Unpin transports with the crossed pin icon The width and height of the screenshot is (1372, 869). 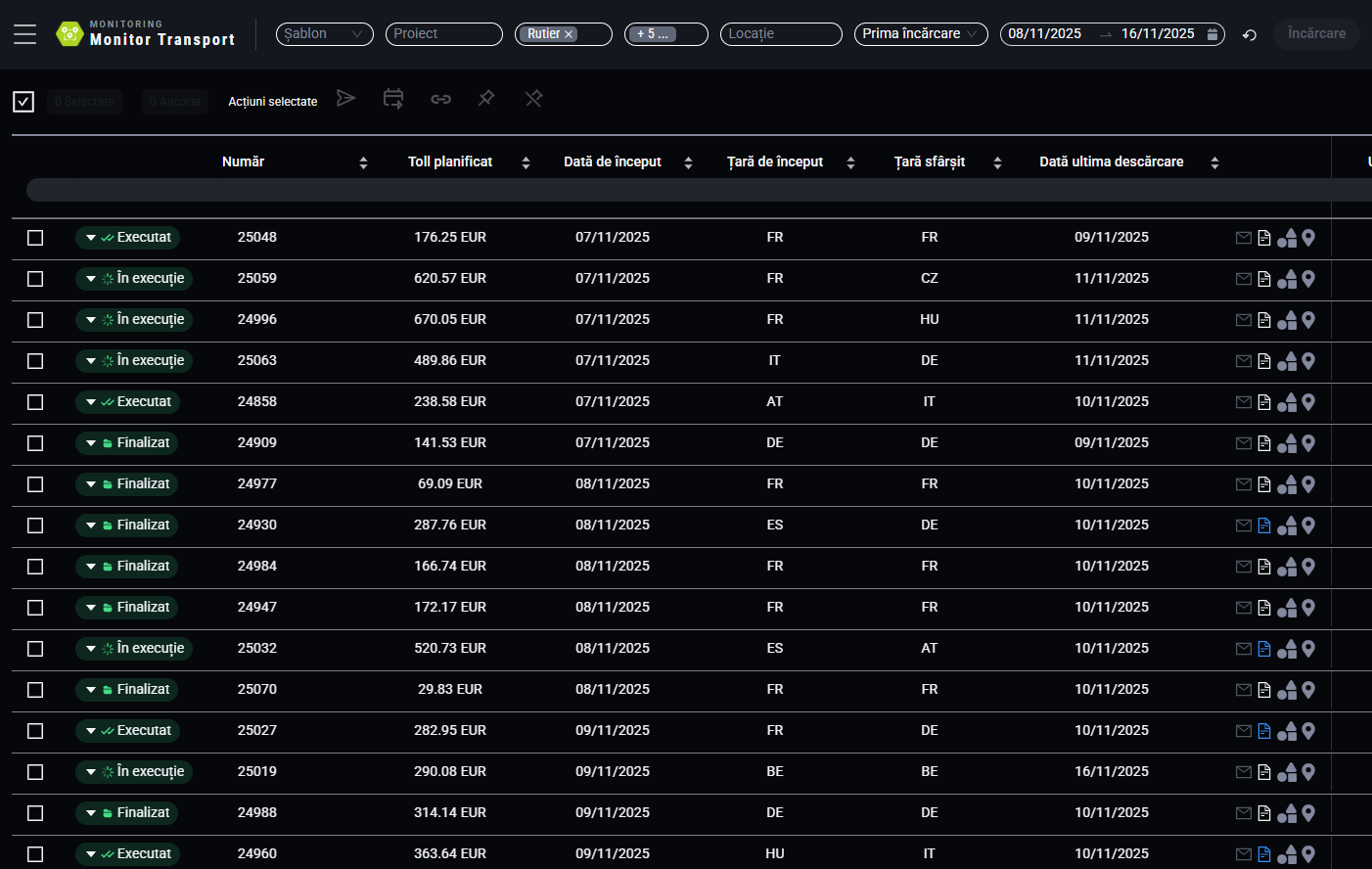[x=533, y=99]
